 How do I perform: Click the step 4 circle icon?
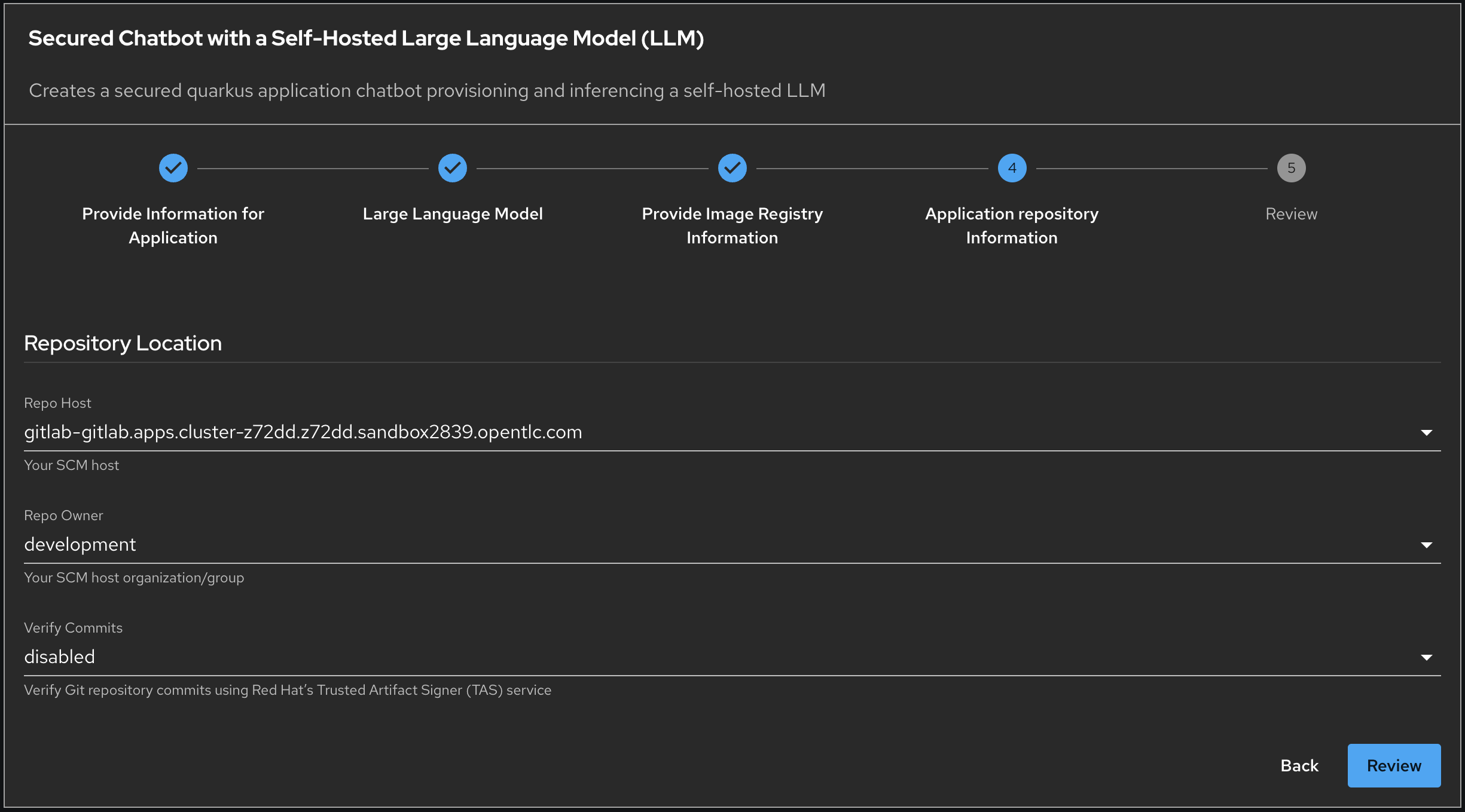click(1012, 168)
